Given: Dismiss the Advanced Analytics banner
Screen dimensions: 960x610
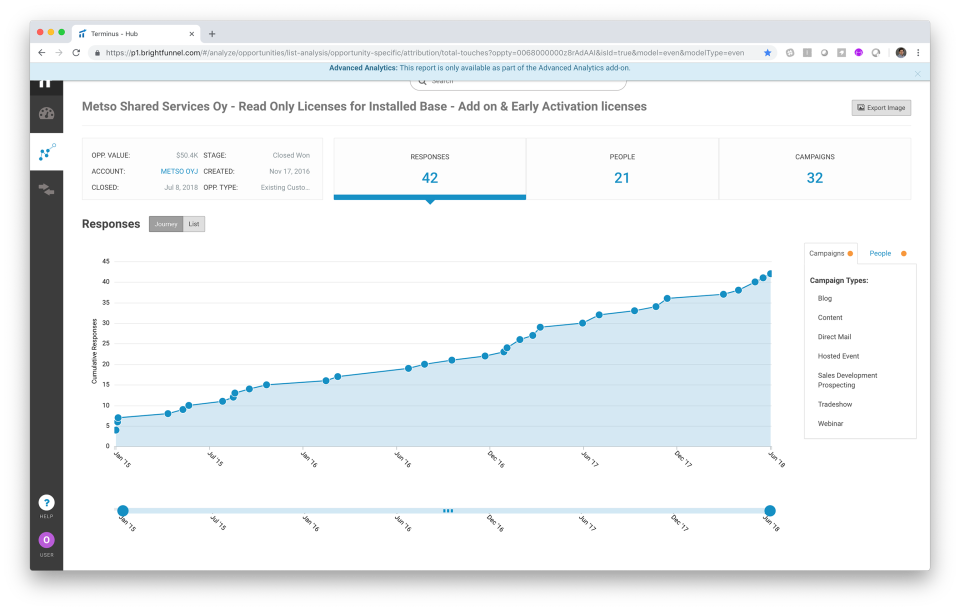Looking at the screenshot, I should click(x=917, y=73).
